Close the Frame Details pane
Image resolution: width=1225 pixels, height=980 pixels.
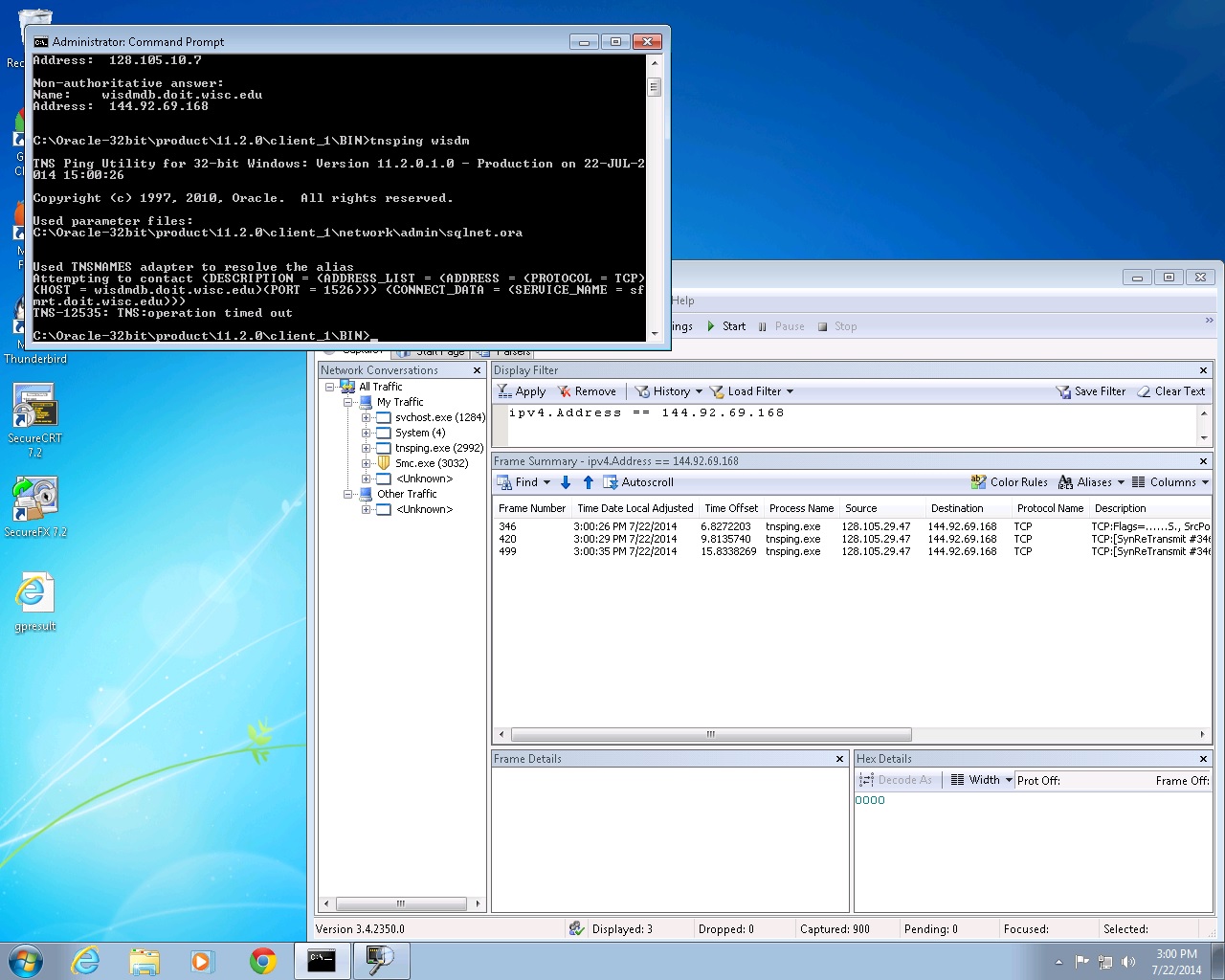point(839,759)
